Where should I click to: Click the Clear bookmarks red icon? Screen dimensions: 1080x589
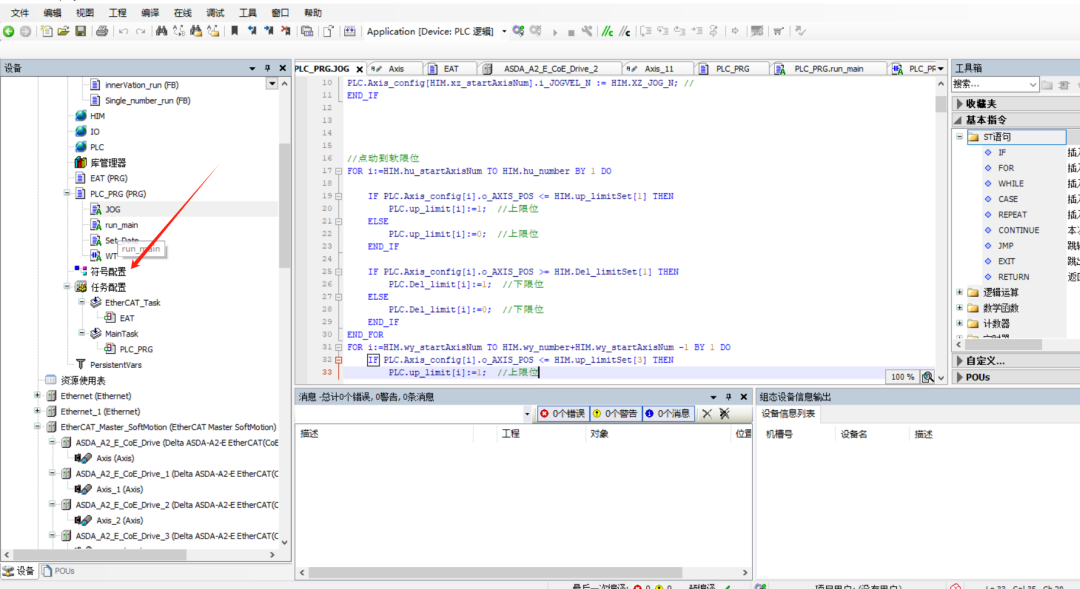(x=285, y=31)
